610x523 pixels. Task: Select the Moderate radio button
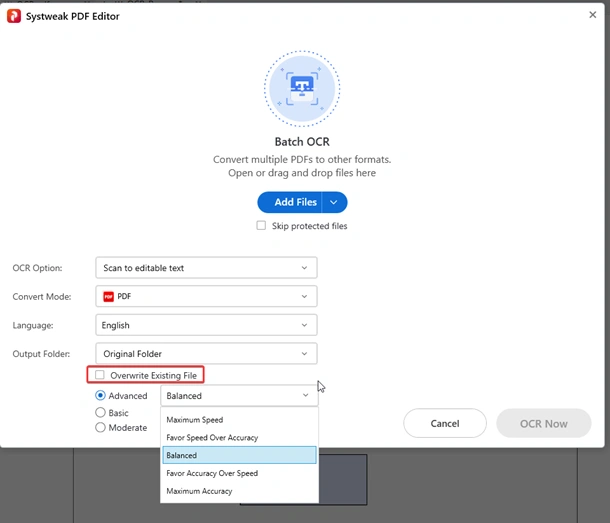[x=100, y=427]
